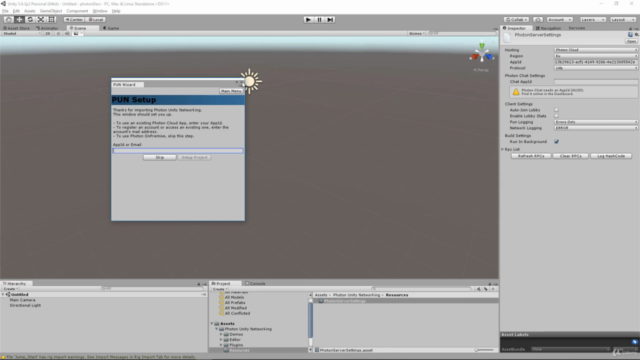Select the All Prefabs saved search
Viewport: 640px width, 360px height.
pos(235,302)
